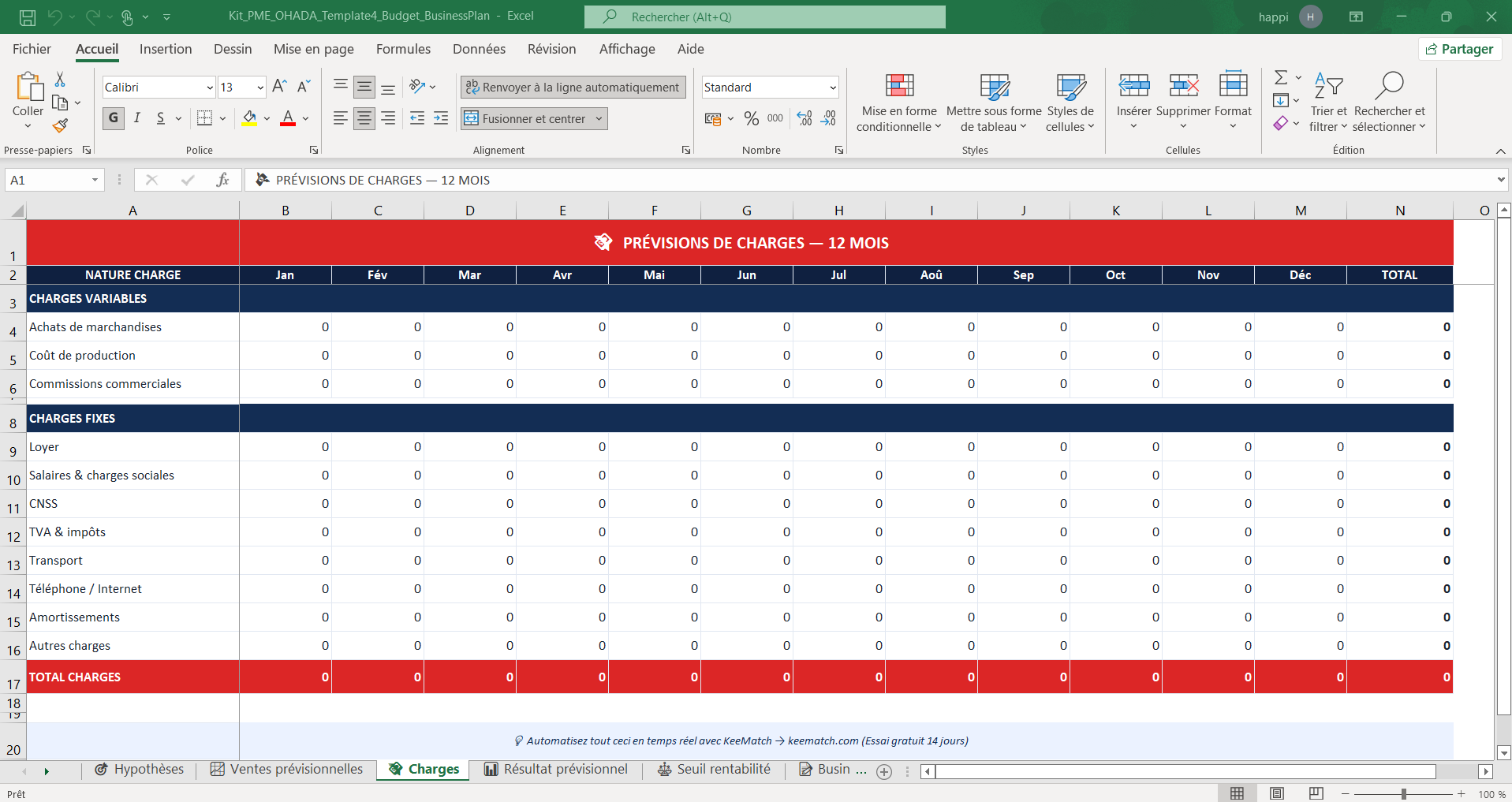The image size is (1512, 802).
Task: Click Mettre sous forme de tableau
Action: pos(994,103)
